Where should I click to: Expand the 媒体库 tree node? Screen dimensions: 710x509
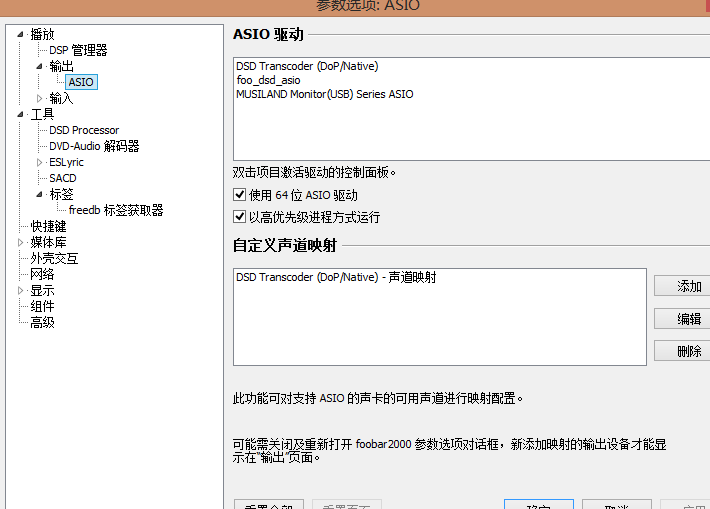pyautogui.click(x=21, y=242)
